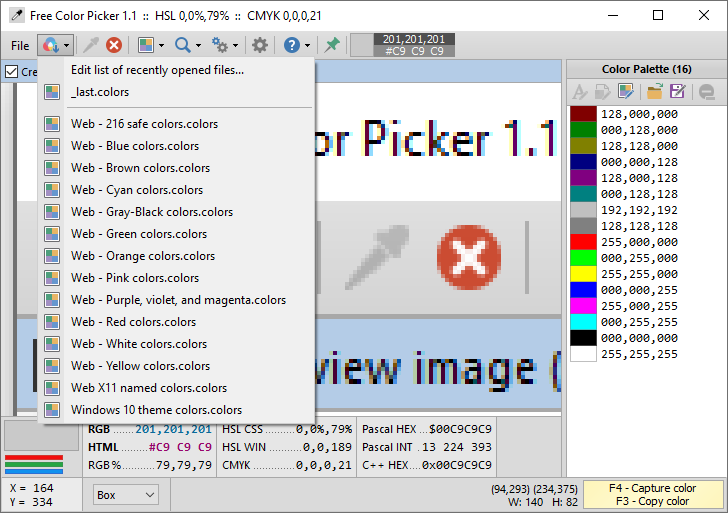Click the rename color icon in palette toolbar
This screenshot has height=513, width=728.
tap(580, 91)
